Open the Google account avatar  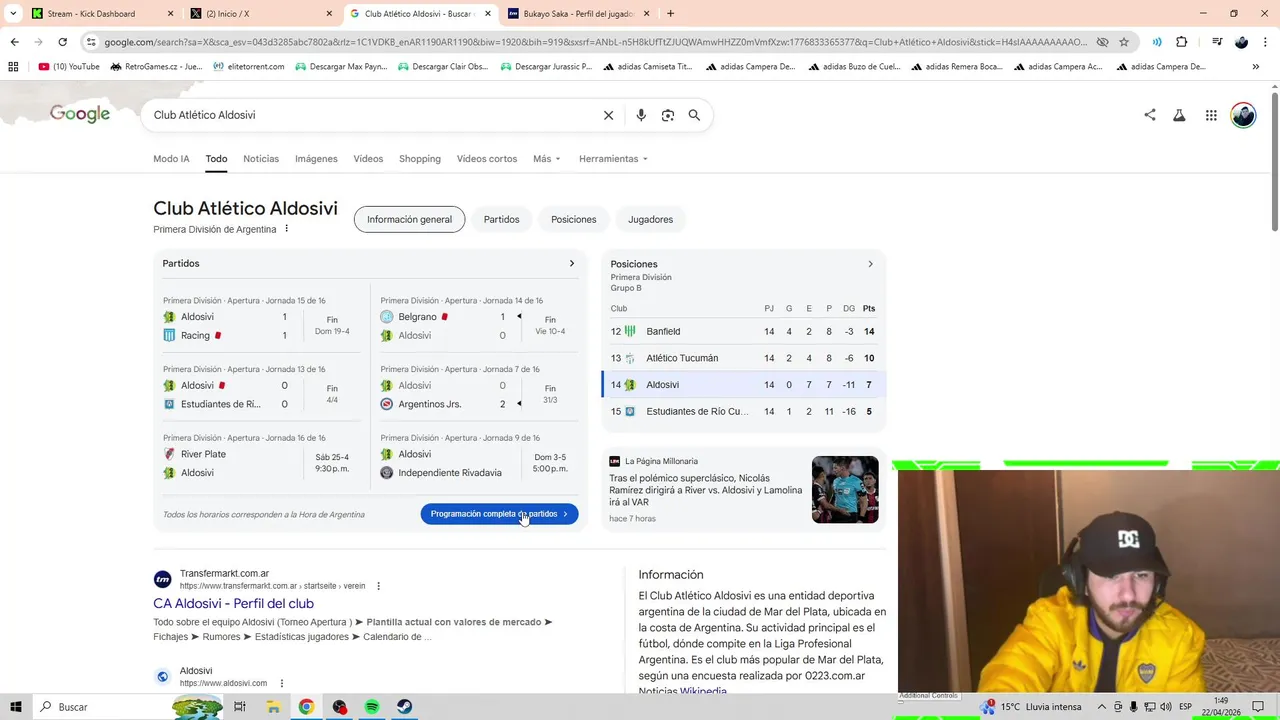point(1243,115)
